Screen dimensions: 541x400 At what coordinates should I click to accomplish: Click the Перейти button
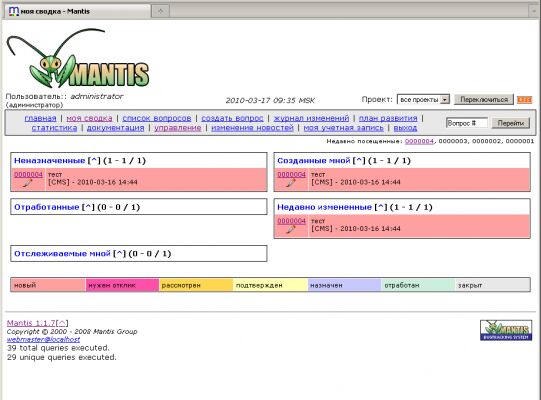coord(511,123)
